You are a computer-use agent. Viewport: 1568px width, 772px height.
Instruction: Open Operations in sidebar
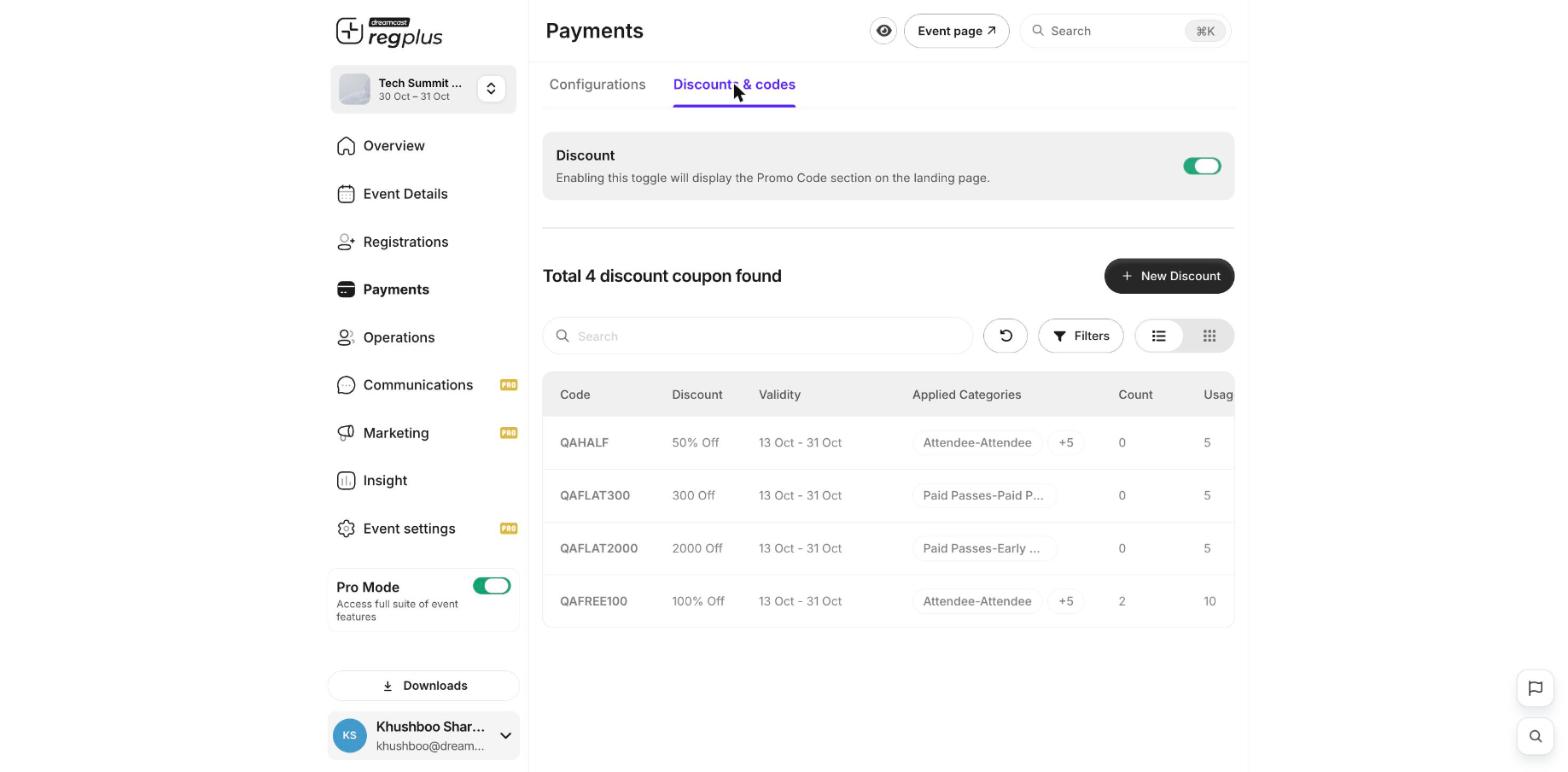[x=399, y=337]
